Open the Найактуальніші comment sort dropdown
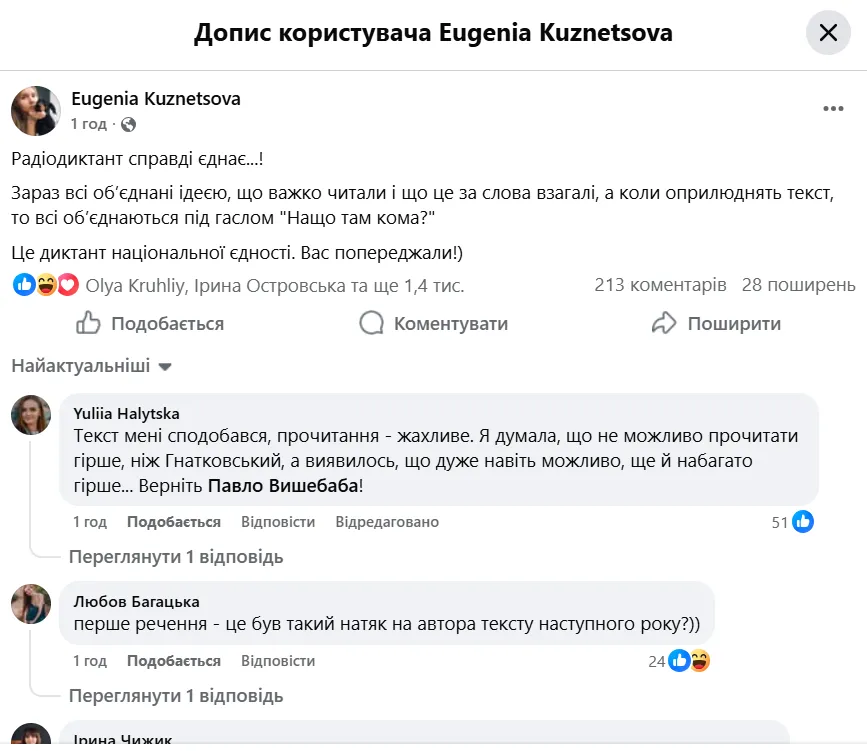 [x=91, y=366]
